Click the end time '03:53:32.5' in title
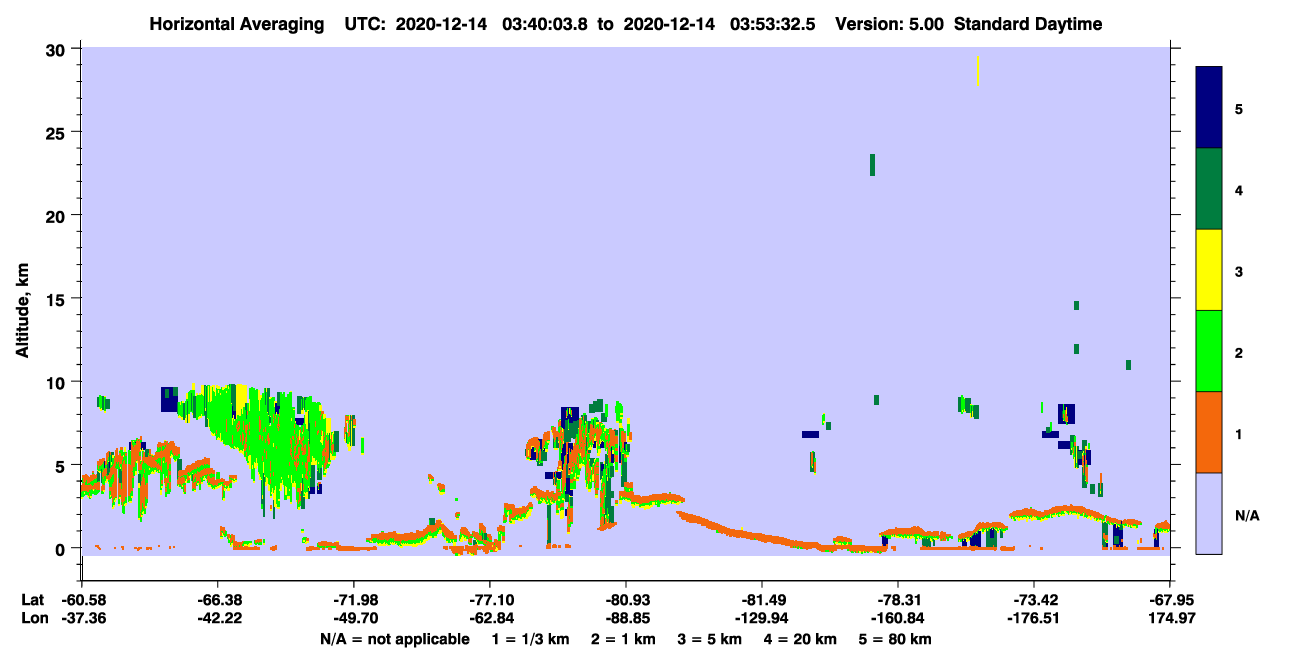 [772, 24]
